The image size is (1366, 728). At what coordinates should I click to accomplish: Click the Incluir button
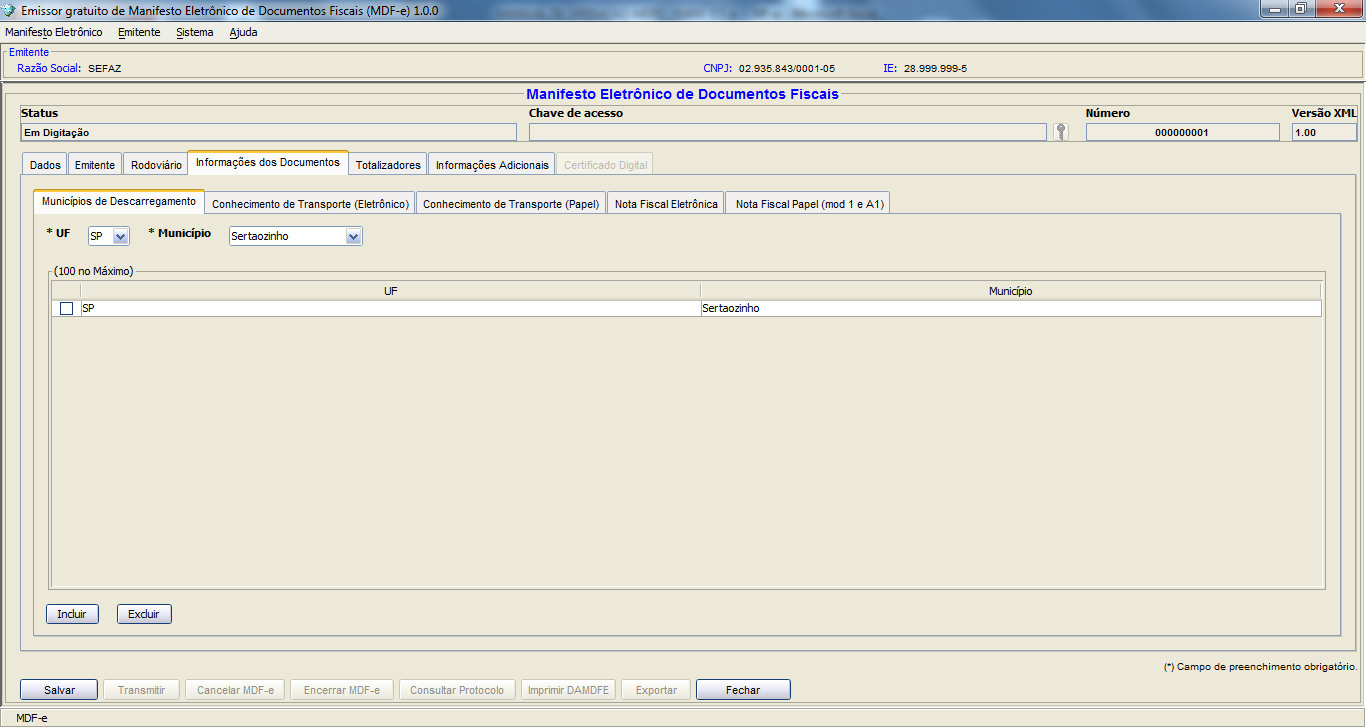[72, 614]
